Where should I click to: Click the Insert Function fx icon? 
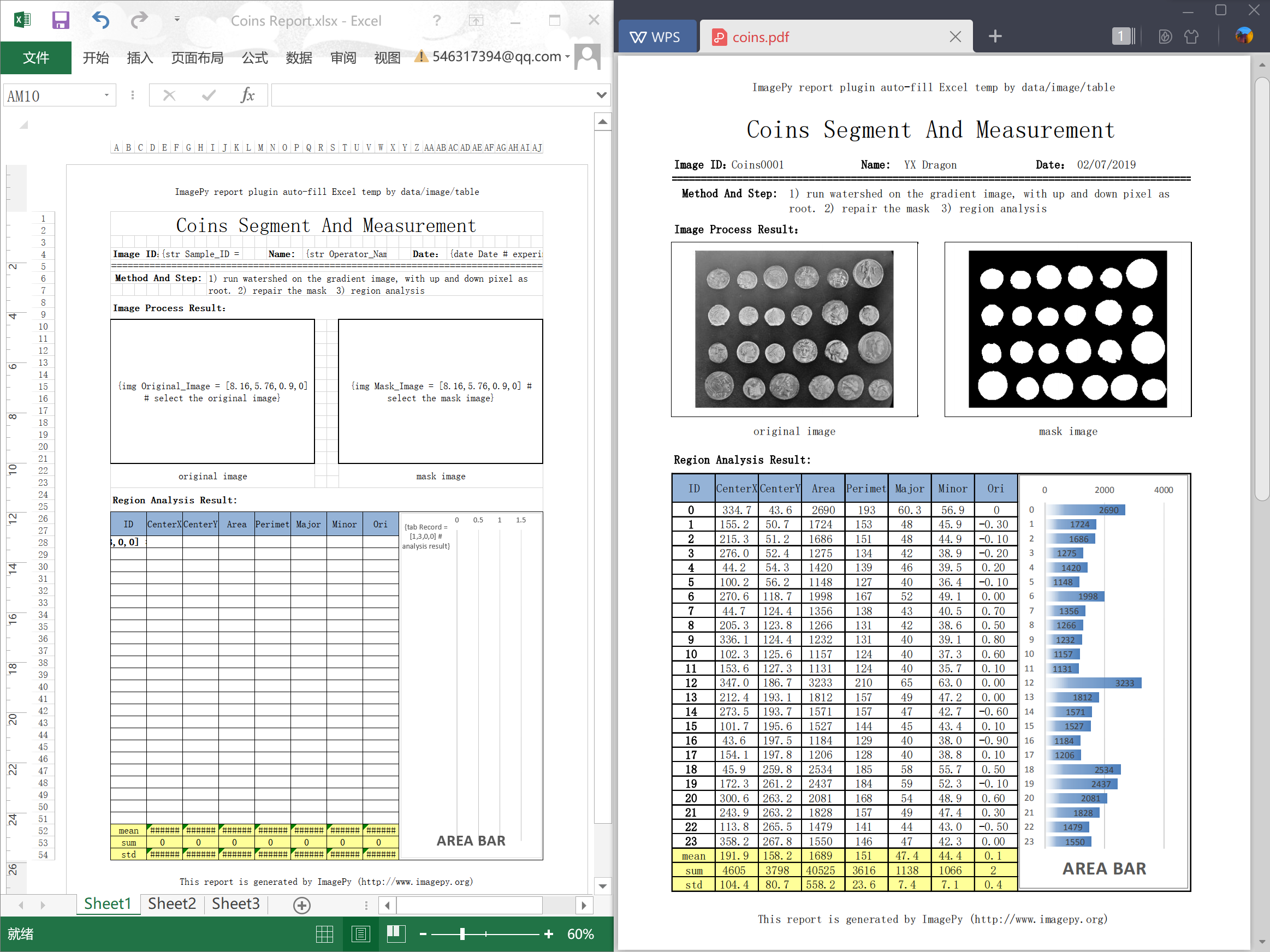[x=247, y=96]
